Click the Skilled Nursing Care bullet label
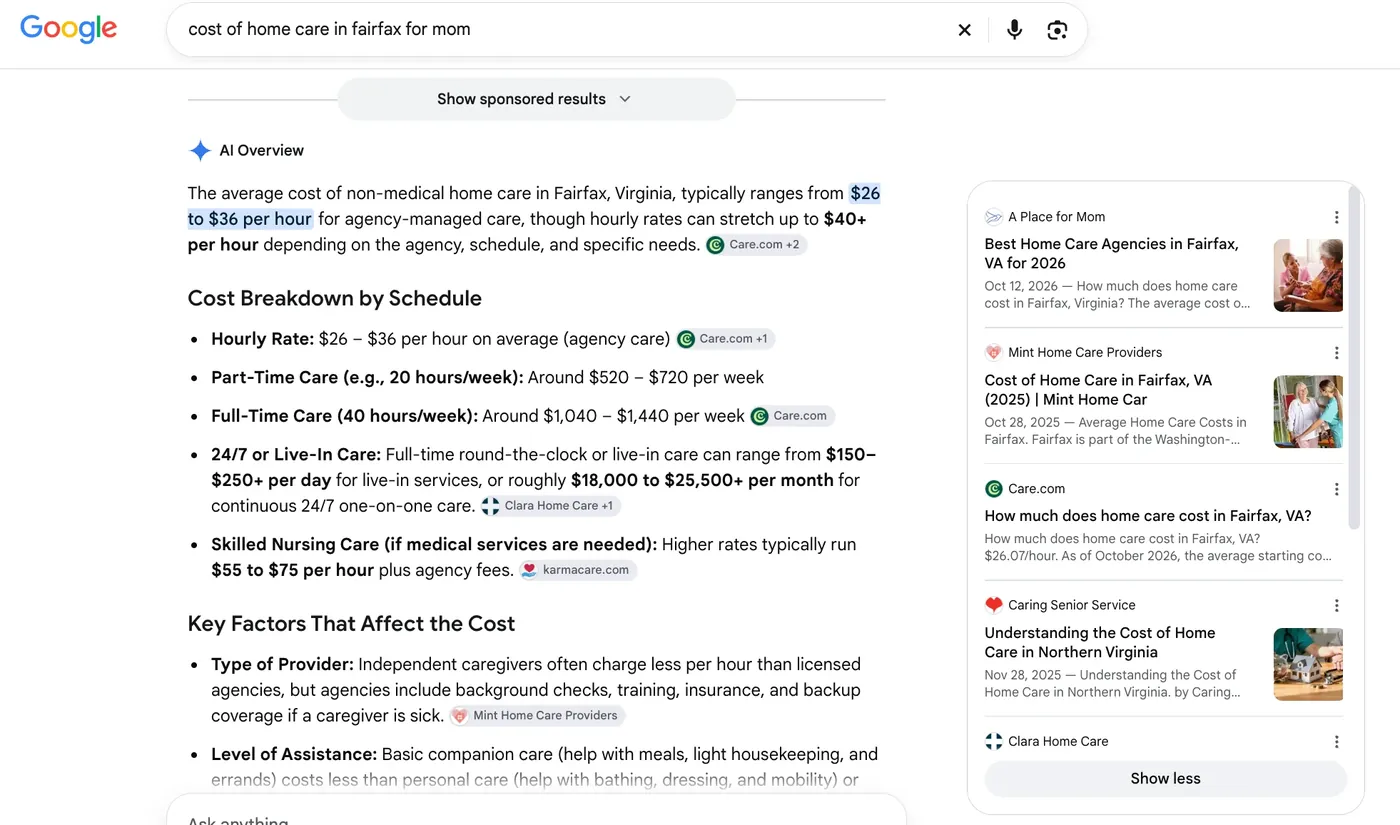1400x825 pixels. tap(434, 545)
